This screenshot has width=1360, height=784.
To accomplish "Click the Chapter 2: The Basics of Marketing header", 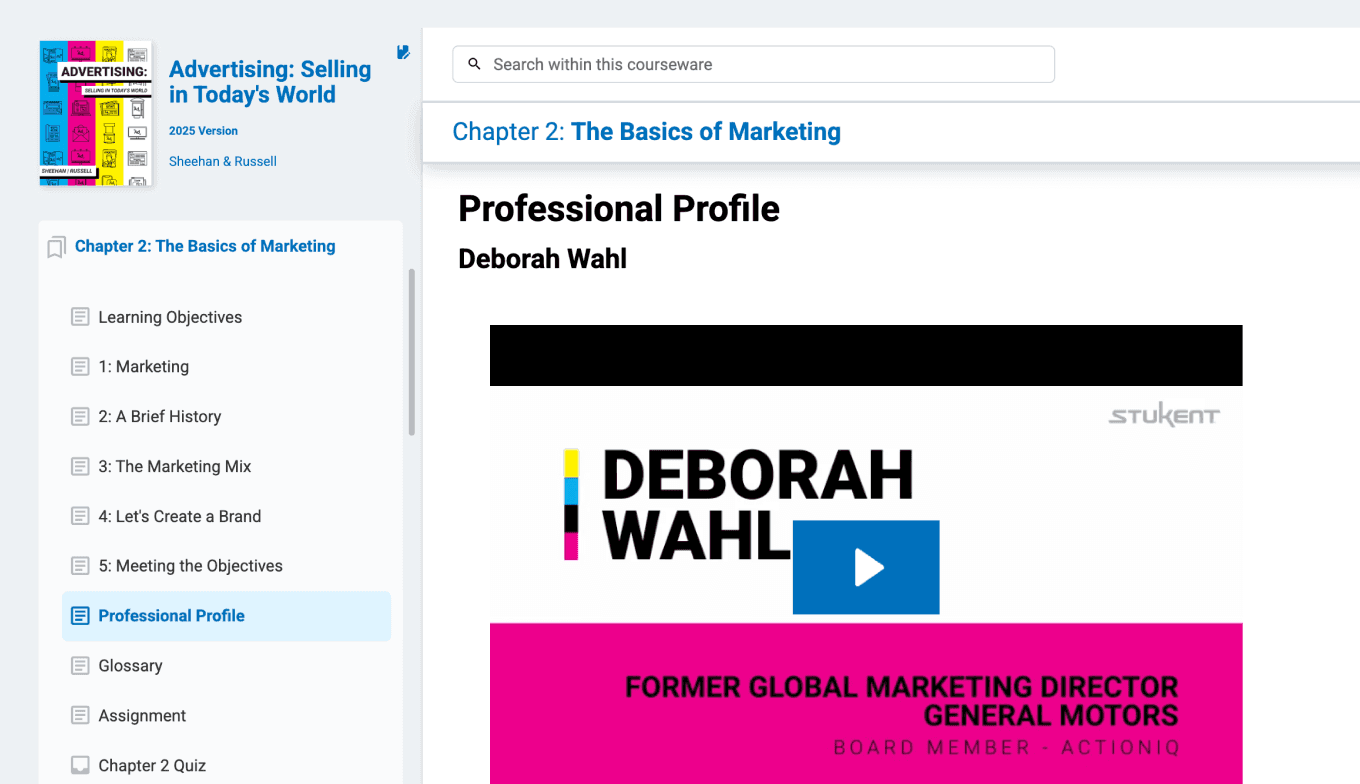I will (x=646, y=132).
